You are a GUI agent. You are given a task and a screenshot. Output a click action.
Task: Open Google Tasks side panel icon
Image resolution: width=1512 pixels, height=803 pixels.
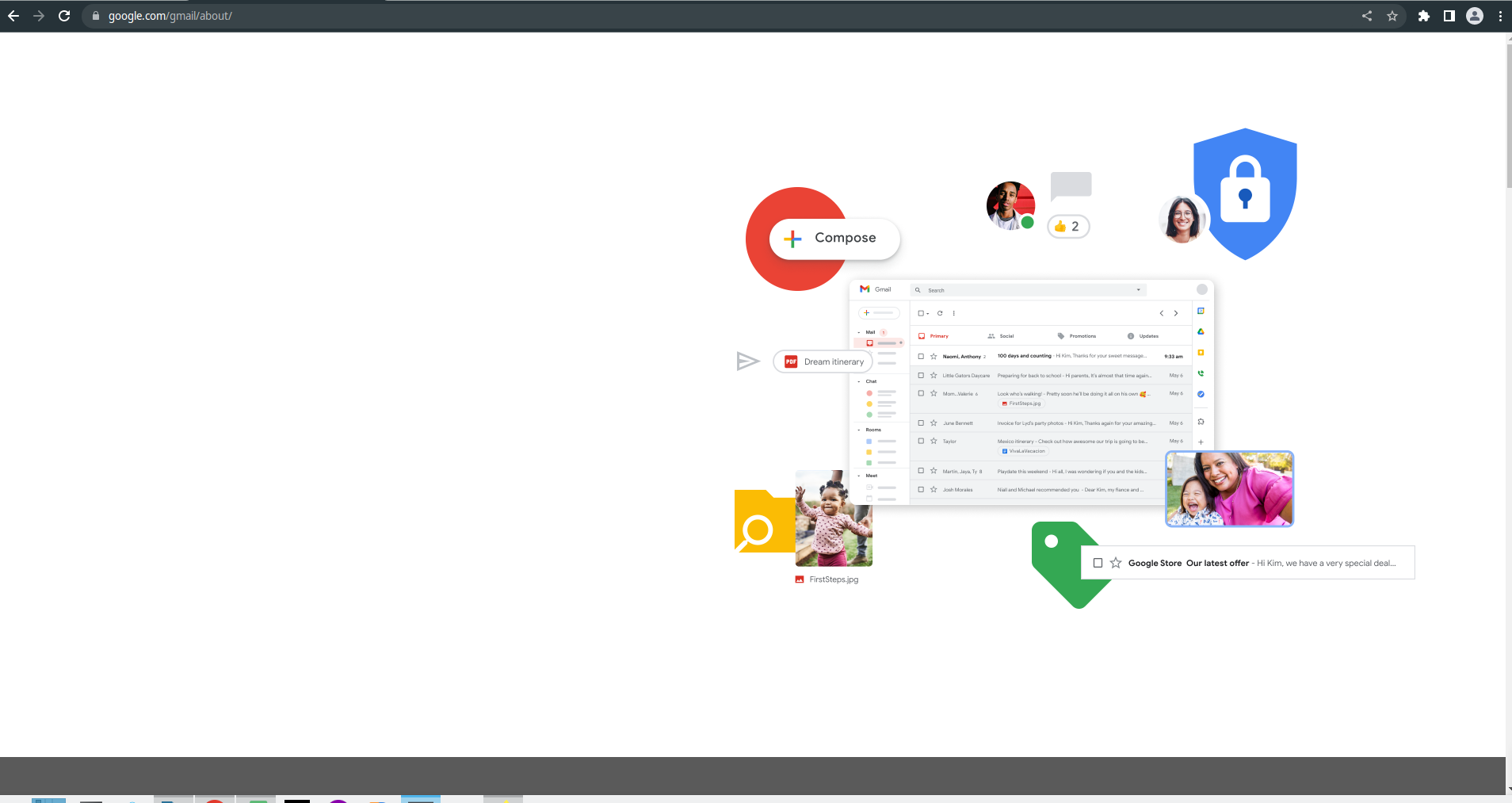pyautogui.click(x=1201, y=394)
